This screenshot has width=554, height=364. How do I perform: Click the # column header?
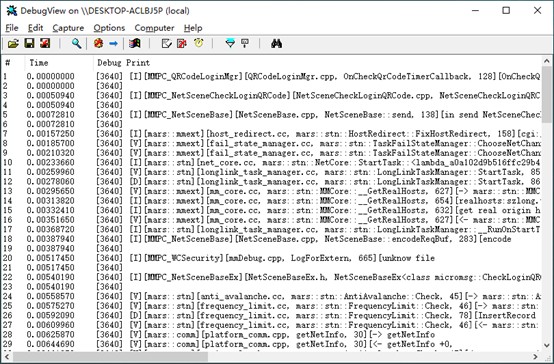(x=13, y=63)
